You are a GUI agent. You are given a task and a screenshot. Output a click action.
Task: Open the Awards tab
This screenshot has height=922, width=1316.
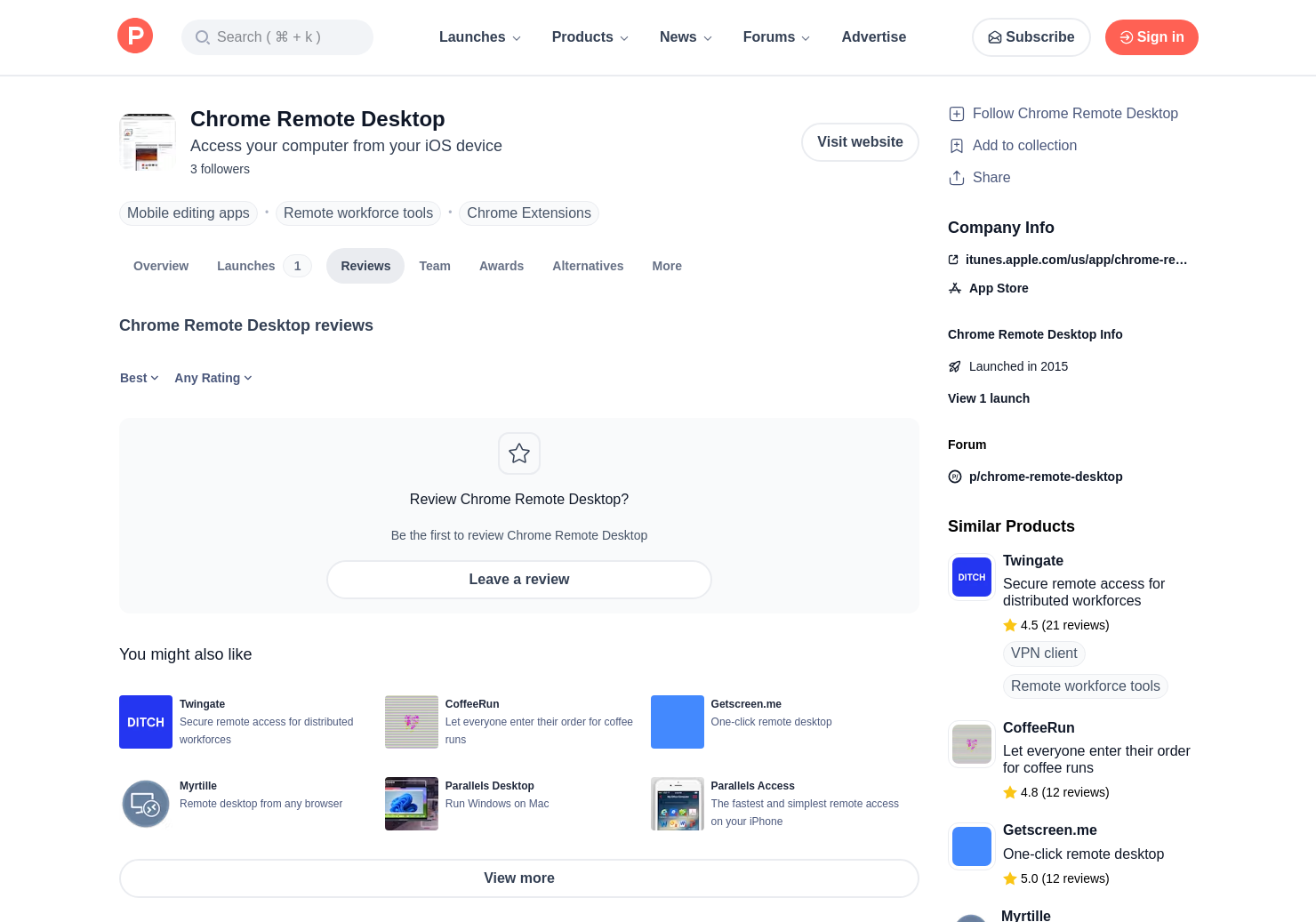coord(502,266)
